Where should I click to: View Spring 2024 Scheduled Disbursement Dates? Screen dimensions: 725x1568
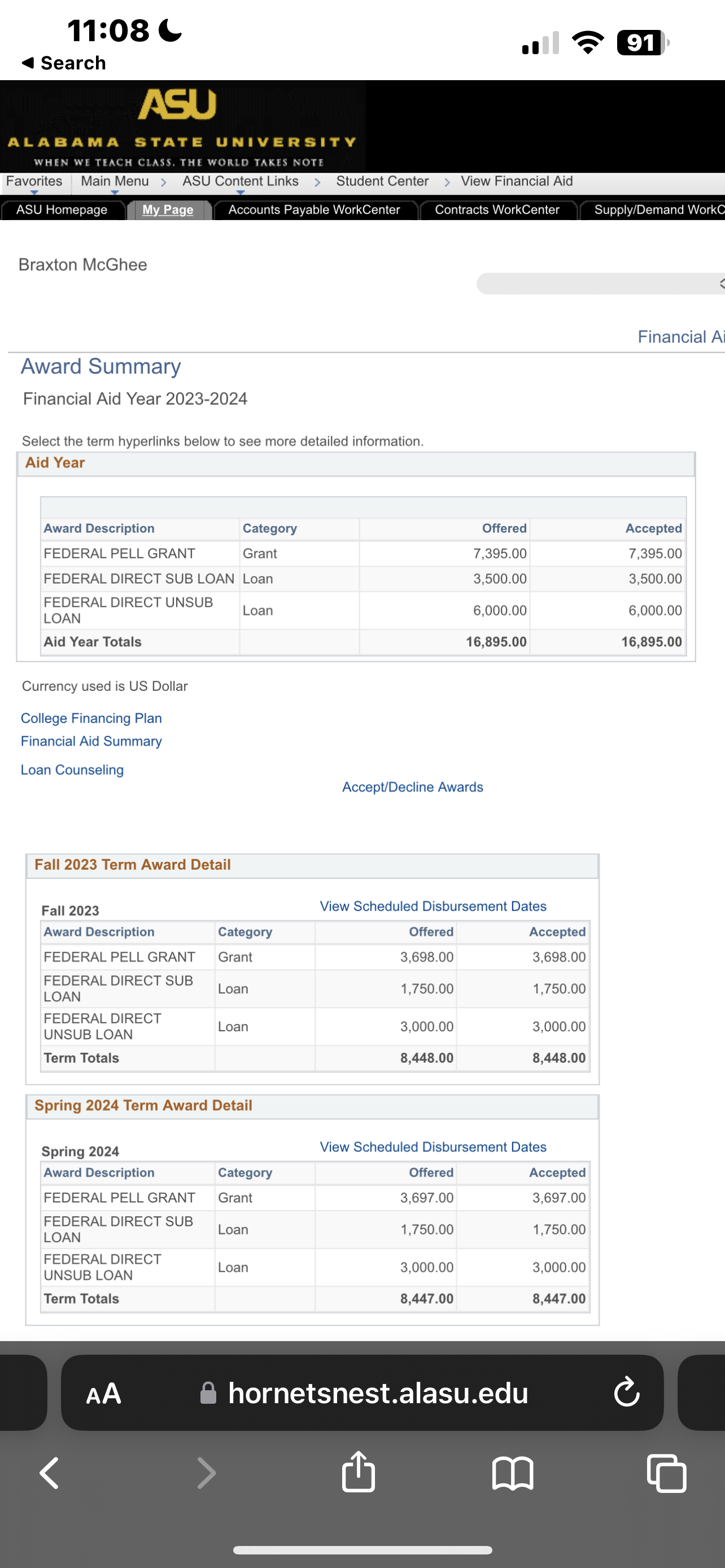[434, 1147]
